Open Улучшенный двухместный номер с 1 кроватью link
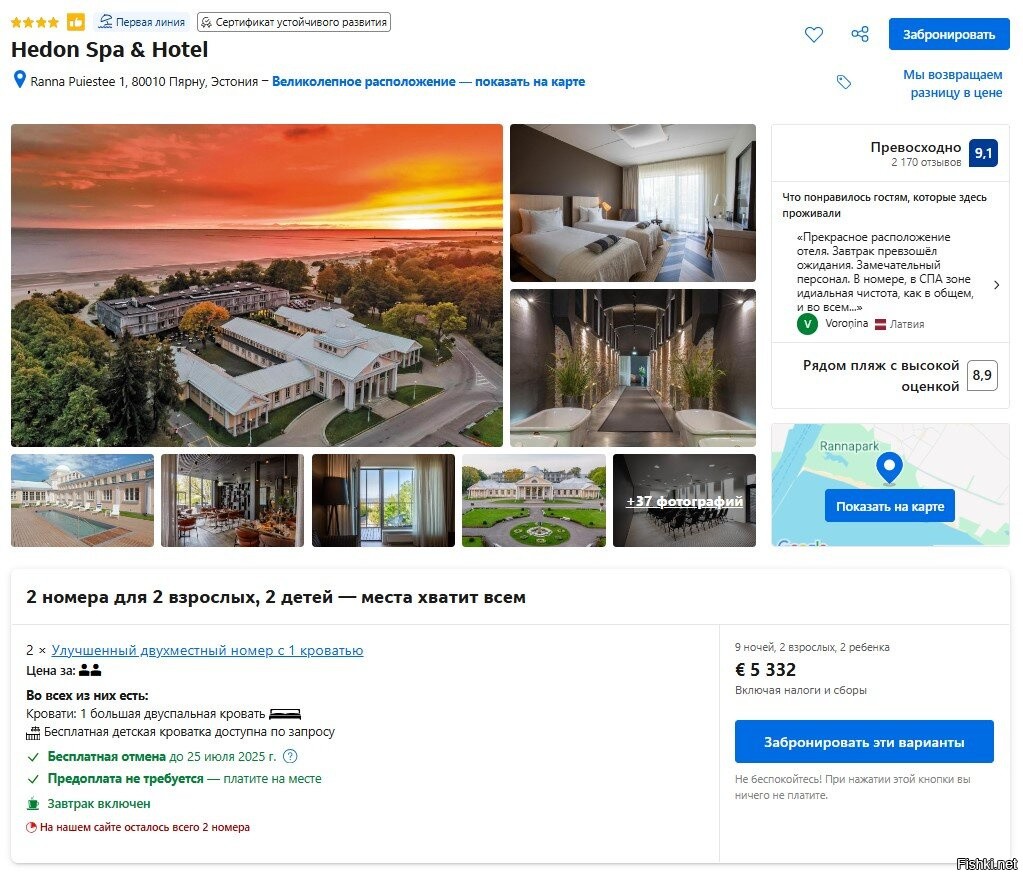The width and height of the screenshot is (1023, 876). [207, 650]
